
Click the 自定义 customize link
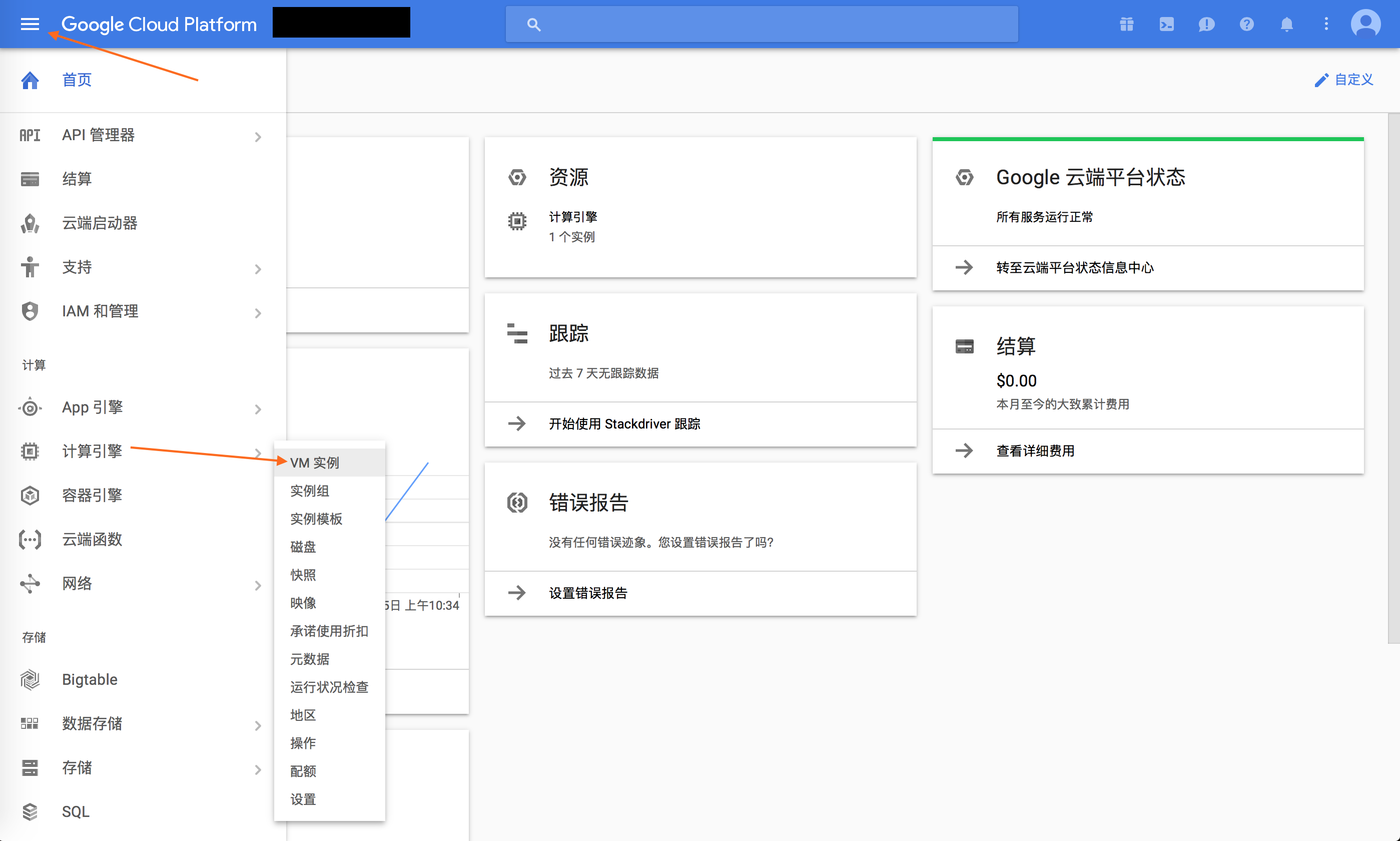tap(1354, 80)
